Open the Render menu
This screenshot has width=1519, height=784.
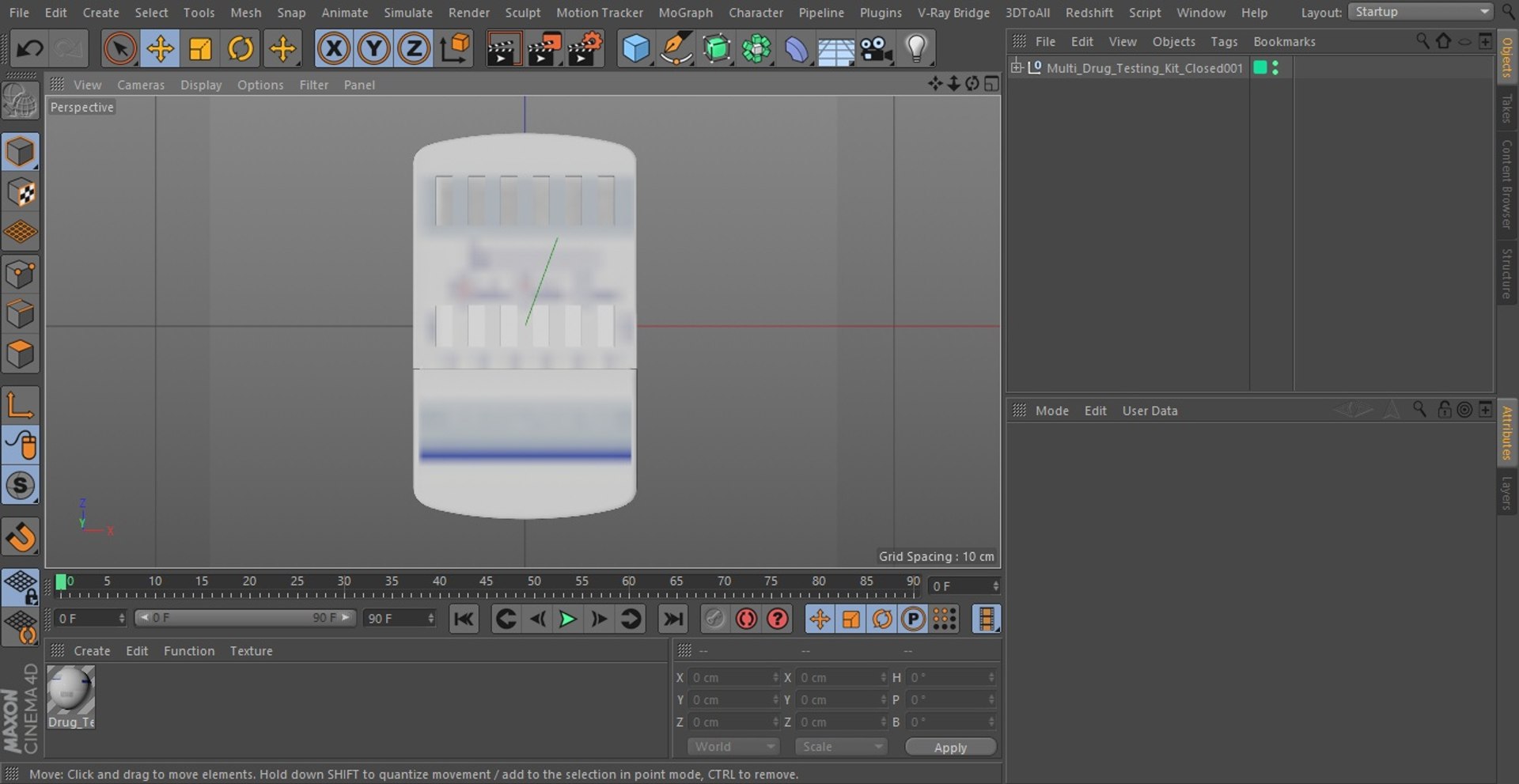(x=469, y=13)
